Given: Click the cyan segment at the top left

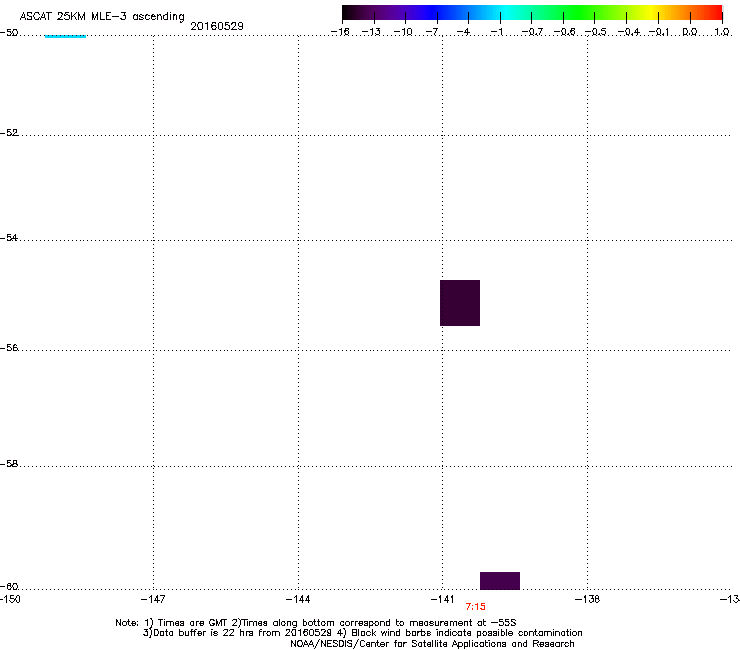Looking at the screenshot, I should pyautogui.click(x=65, y=36).
